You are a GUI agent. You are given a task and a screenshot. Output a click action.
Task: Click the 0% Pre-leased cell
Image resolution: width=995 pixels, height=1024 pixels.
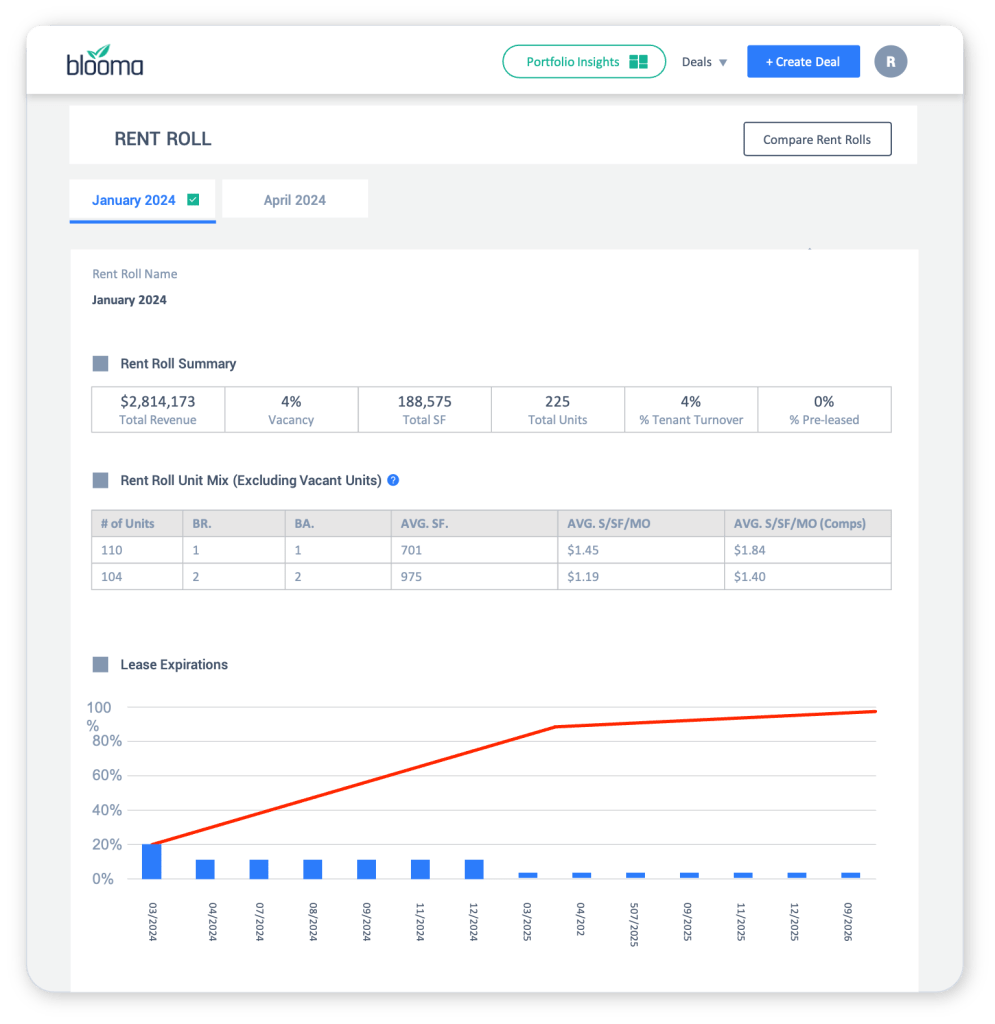point(824,409)
